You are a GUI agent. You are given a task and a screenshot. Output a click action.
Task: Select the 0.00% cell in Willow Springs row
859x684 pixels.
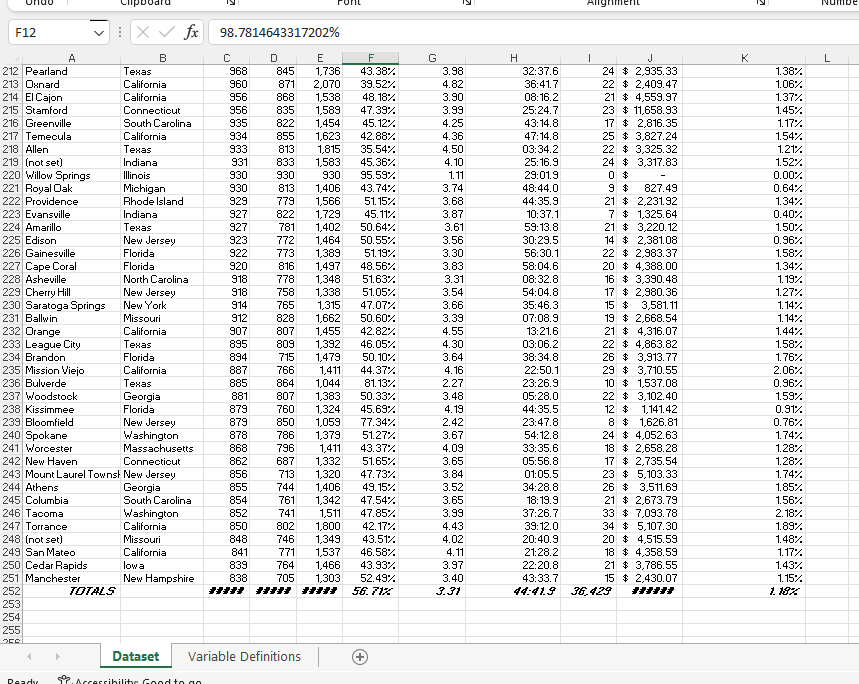(x=744, y=175)
